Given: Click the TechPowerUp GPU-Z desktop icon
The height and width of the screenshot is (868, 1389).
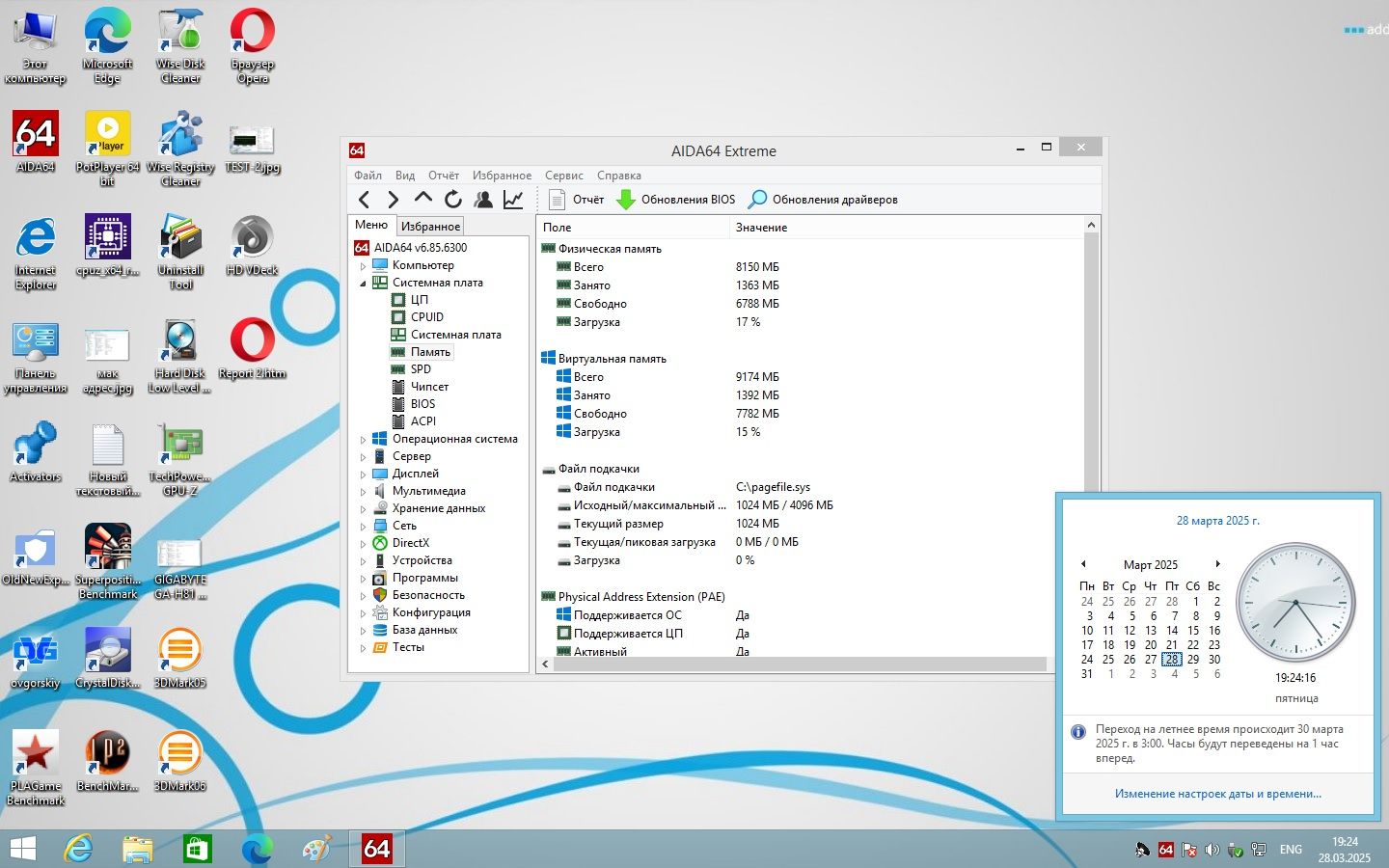Looking at the screenshot, I should pos(179,458).
